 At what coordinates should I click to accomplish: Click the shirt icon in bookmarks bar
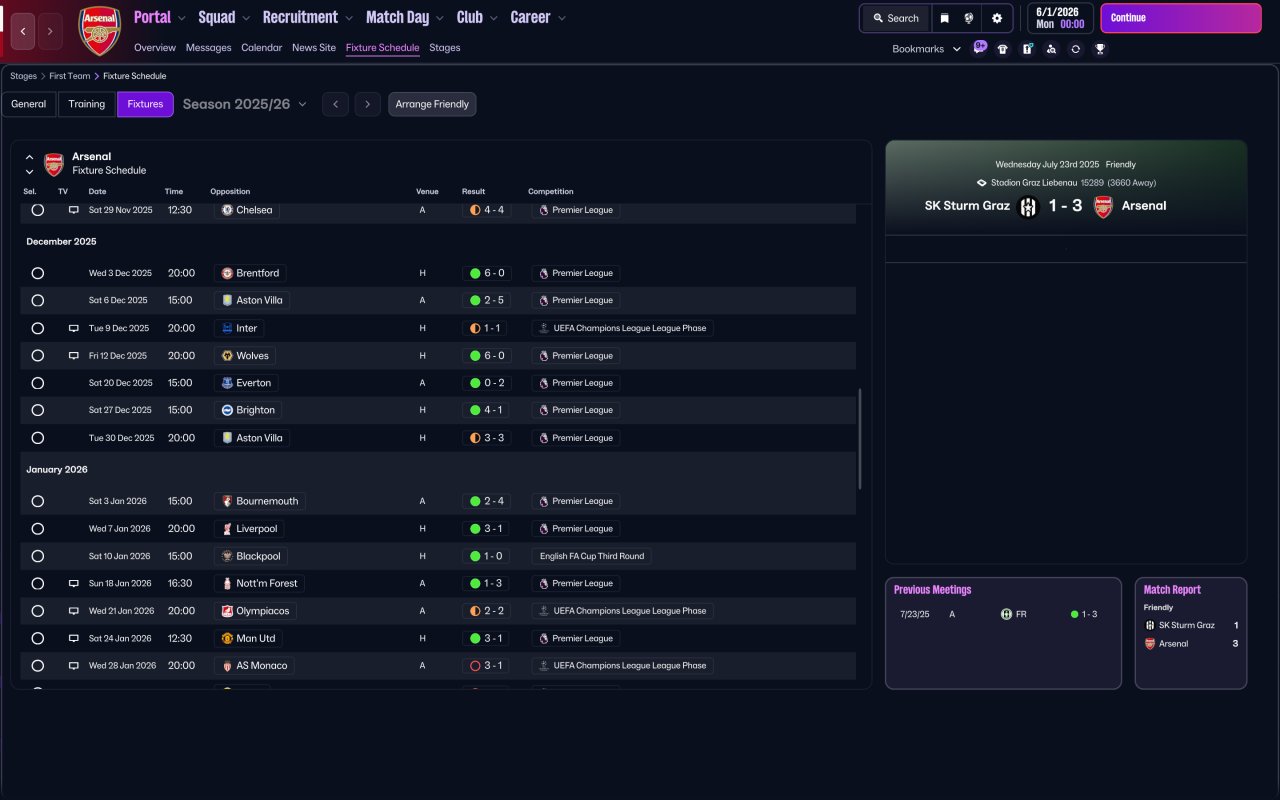click(x=1003, y=49)
